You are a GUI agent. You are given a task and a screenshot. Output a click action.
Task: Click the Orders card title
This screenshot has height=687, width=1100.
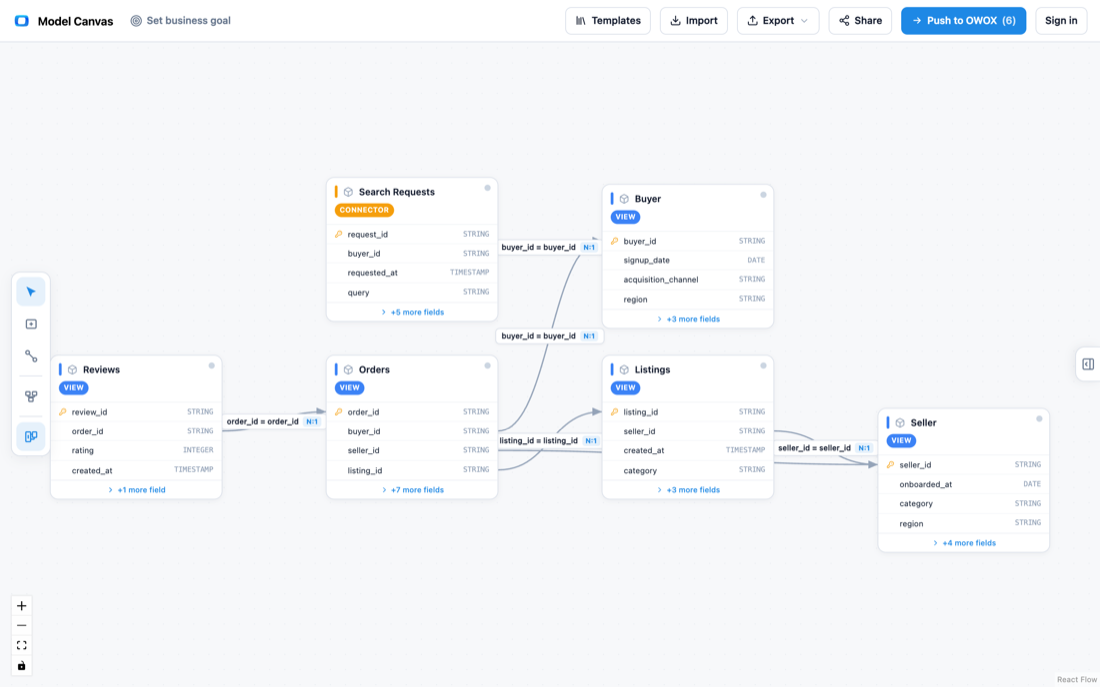374,370
